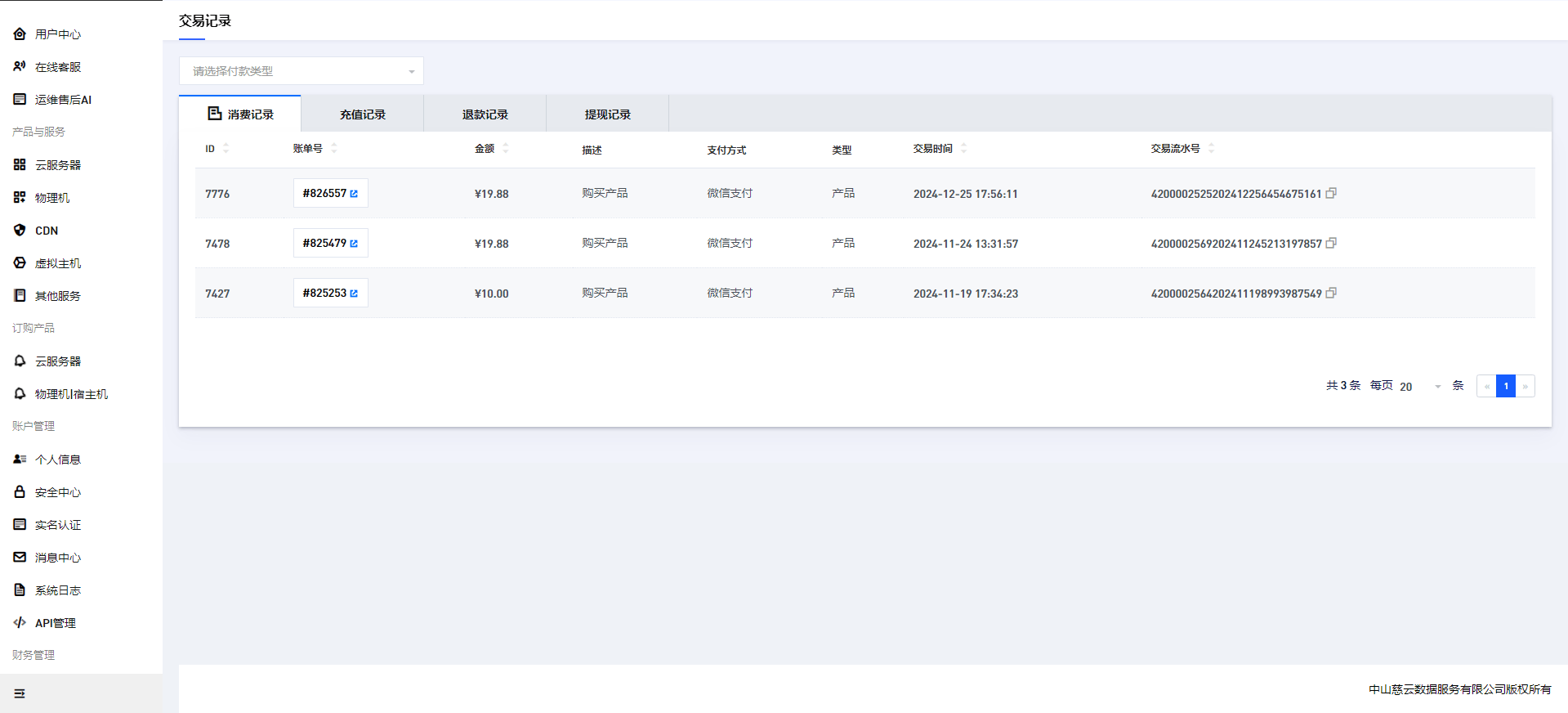Viewport: 1568px width, 713px height.
Task: Open 消息中心 menu item label
Action: pyautogui.click(x=58, y=558)
